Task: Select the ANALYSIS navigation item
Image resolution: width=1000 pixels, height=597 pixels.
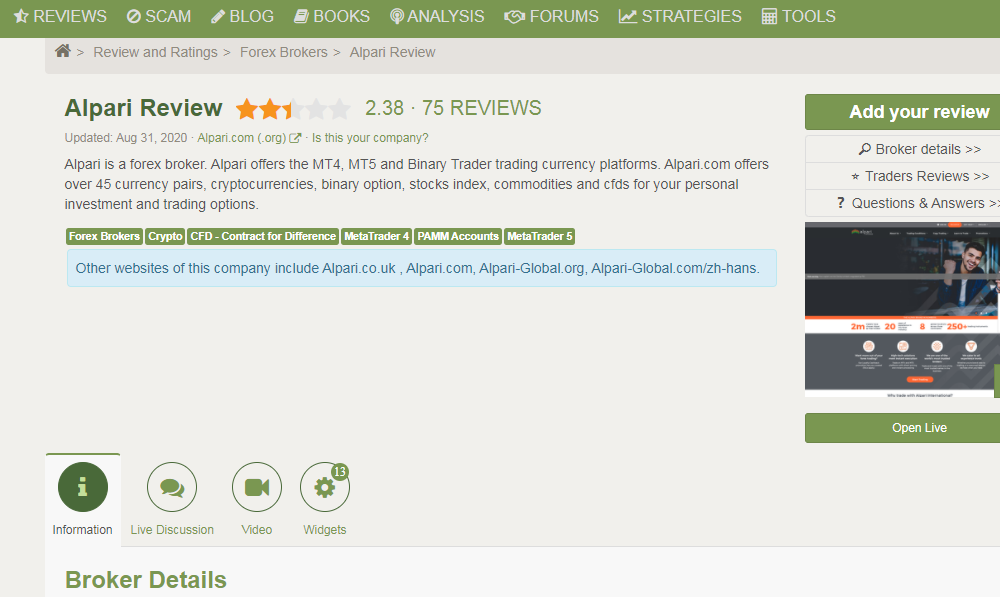Action: point(437,17)
